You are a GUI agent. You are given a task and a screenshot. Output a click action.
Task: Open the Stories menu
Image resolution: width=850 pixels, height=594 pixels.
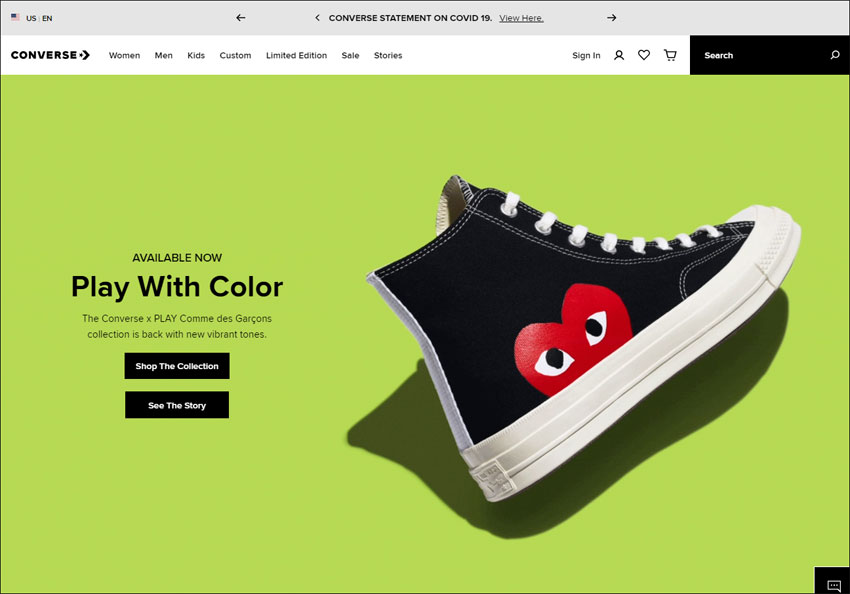point(388,55)
